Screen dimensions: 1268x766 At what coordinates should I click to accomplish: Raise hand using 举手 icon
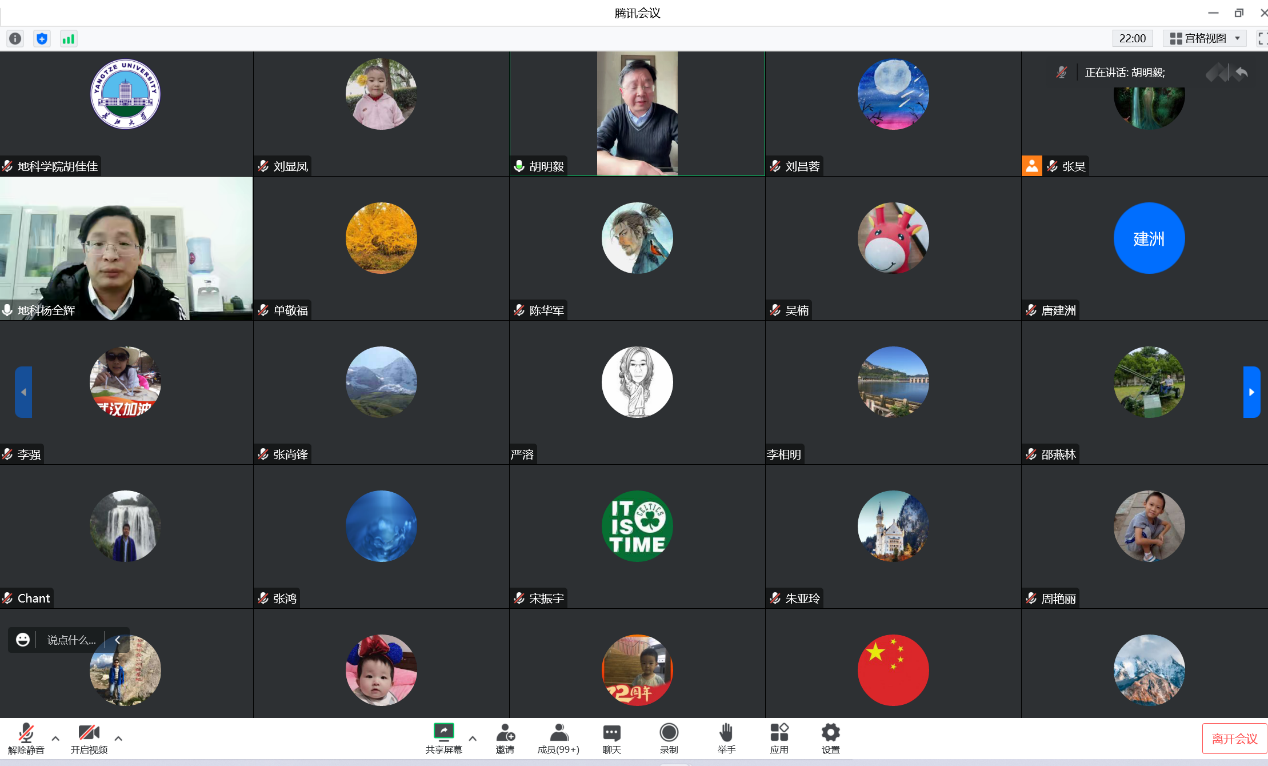[x=726, y=738]
